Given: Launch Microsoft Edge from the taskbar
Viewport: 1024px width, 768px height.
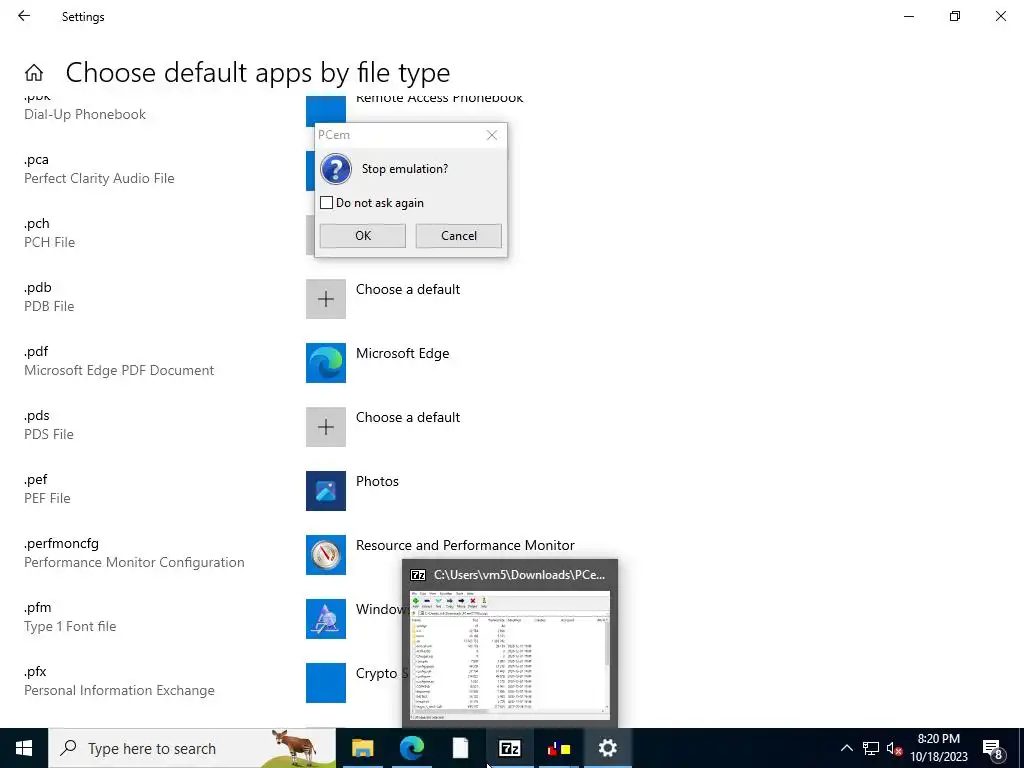Looking at the screenshot, I should coord(411,748).
